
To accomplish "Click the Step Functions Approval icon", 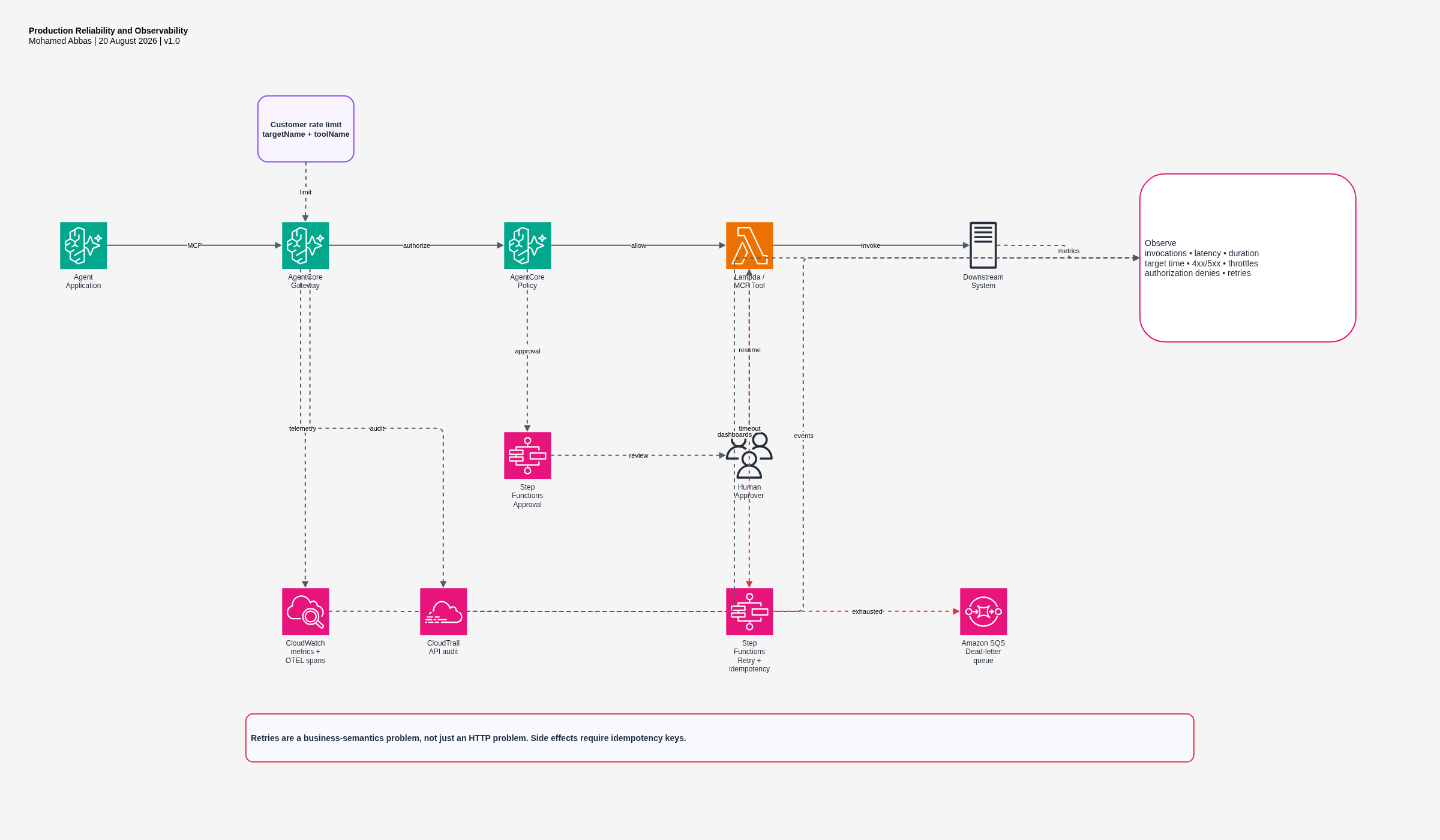I will (x=527, y=455).
